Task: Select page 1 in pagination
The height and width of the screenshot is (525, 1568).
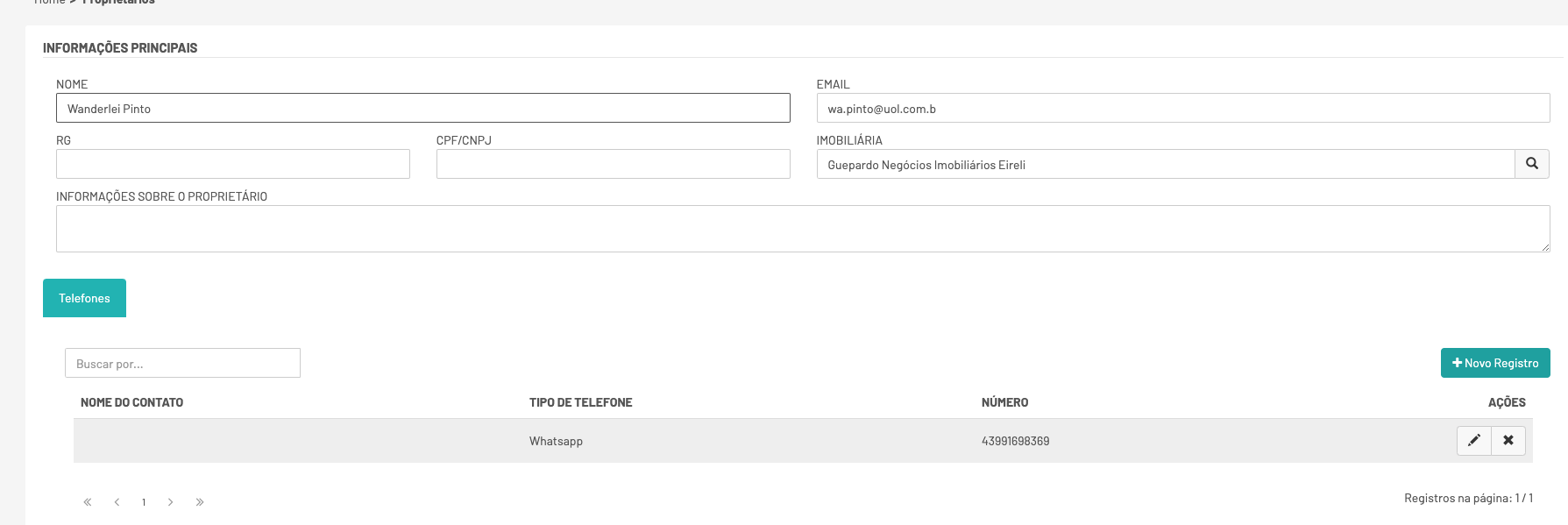Action: [x=144, y=502]
